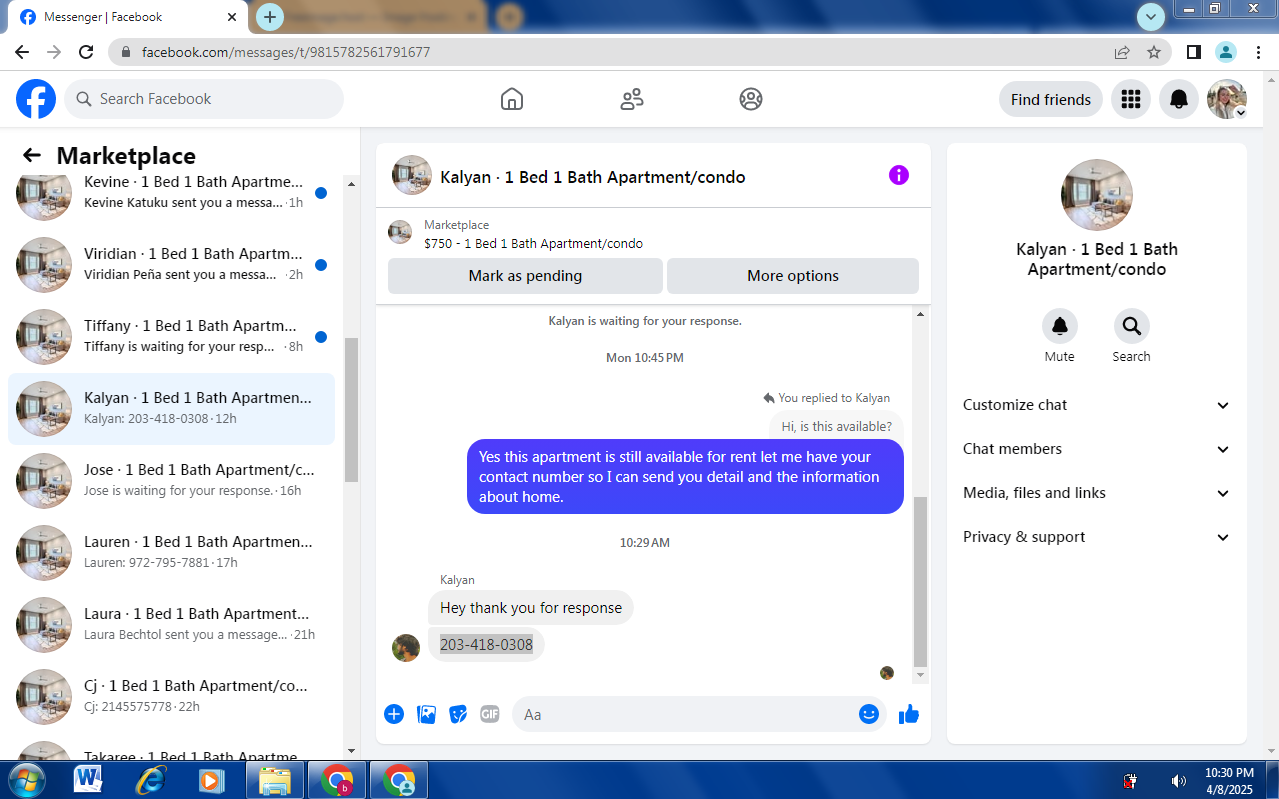Viewport: 1279px width, 799px height.
Task: Open Windows Explorer folder in taskbar
Action: [275, 780]
